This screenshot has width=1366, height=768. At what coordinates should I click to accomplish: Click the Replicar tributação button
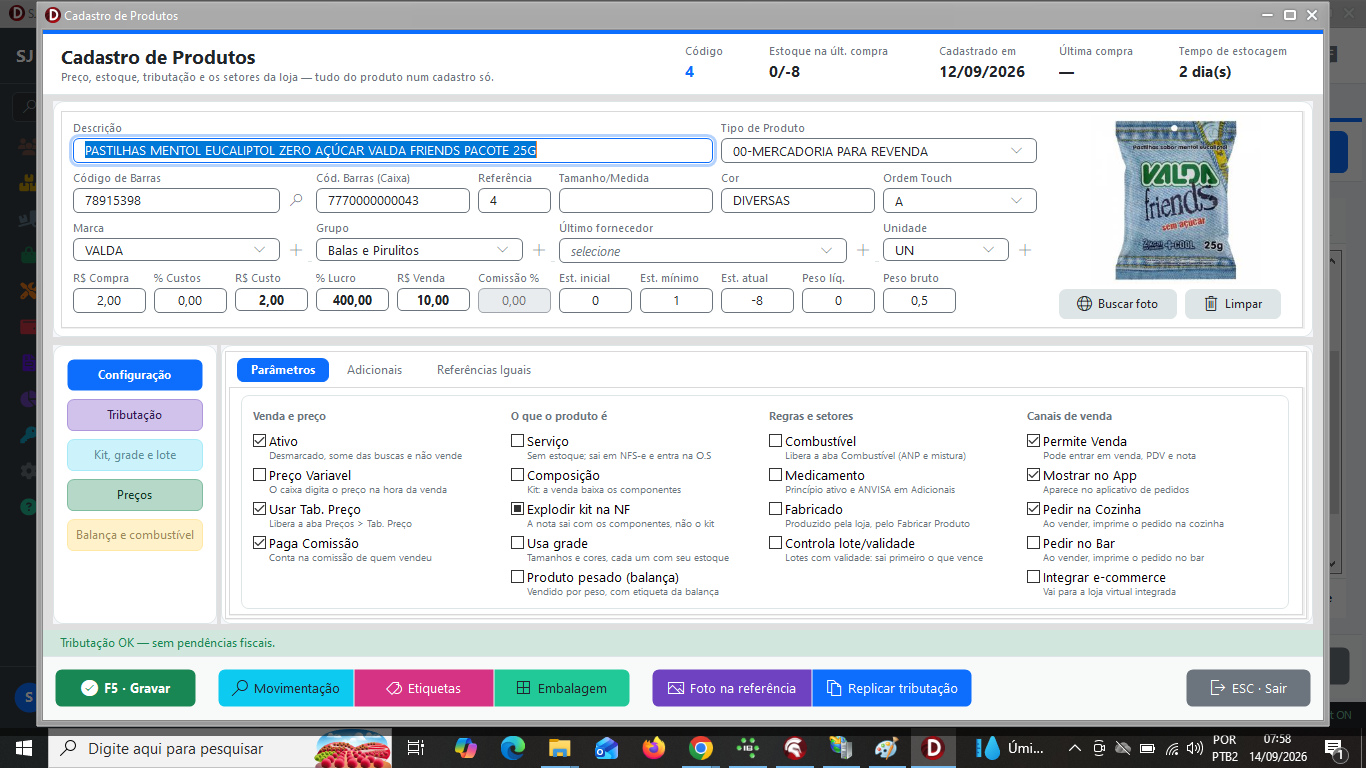(x=892, y=688)
